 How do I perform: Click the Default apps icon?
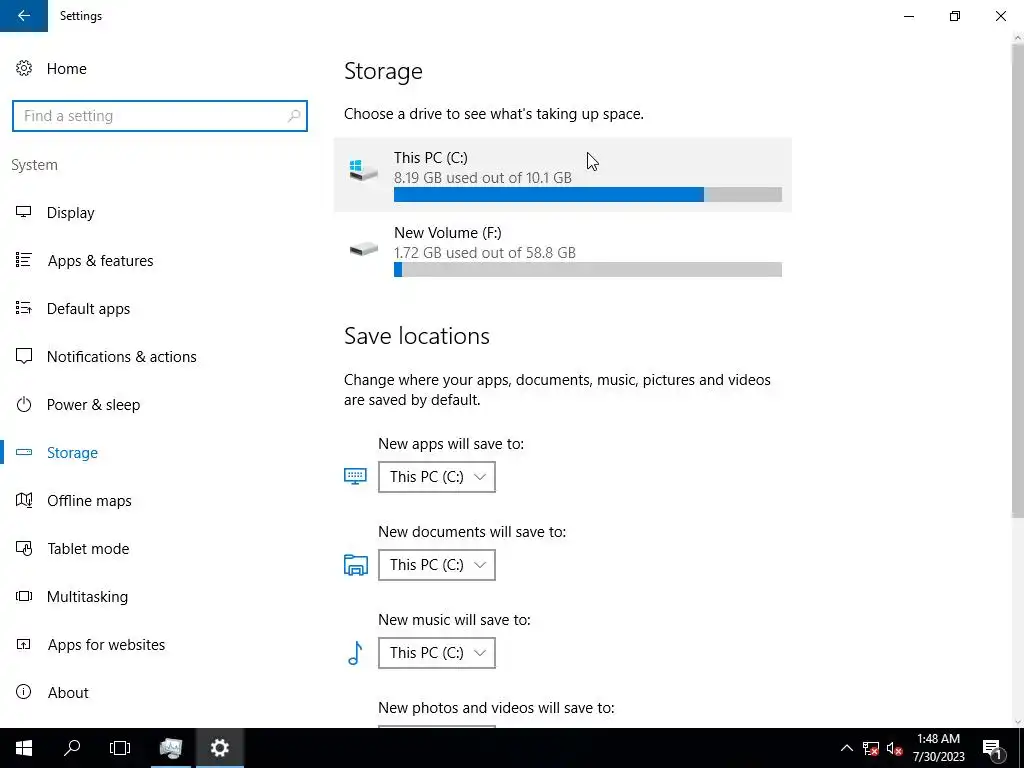coord(24,308)
